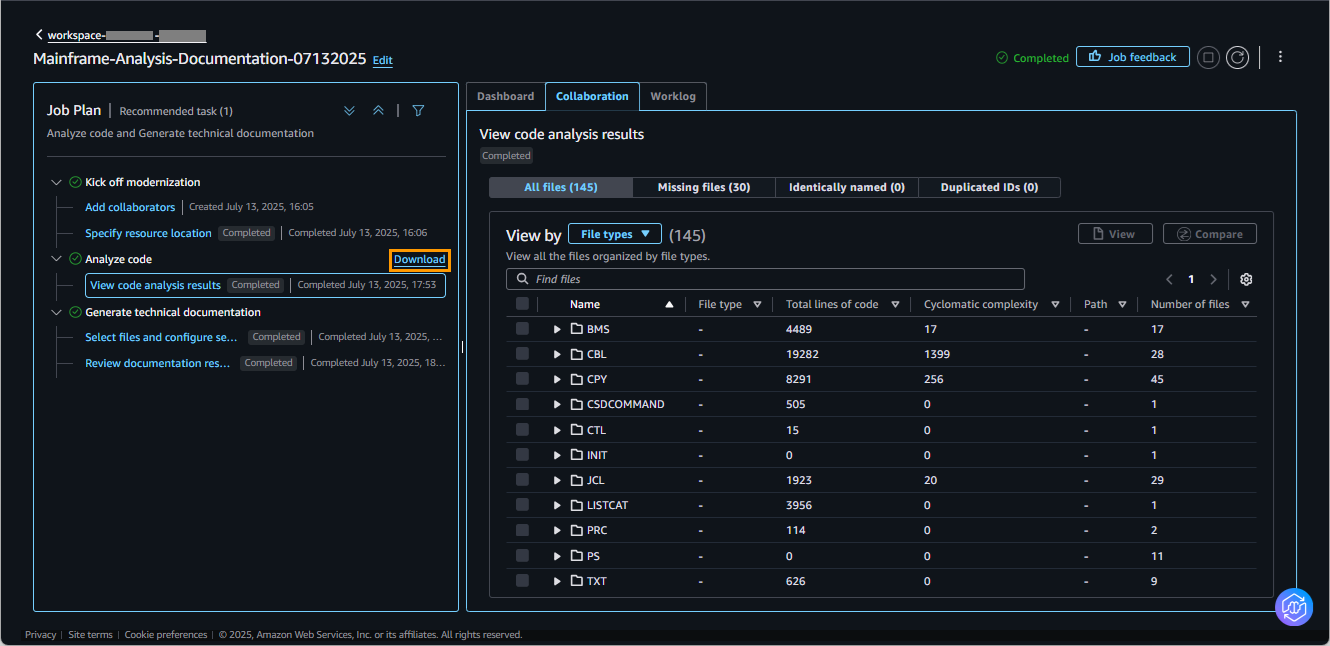Open the assistant chat floating icon
Viewport: 1330px width, 646px height.
click(1293, 607)
